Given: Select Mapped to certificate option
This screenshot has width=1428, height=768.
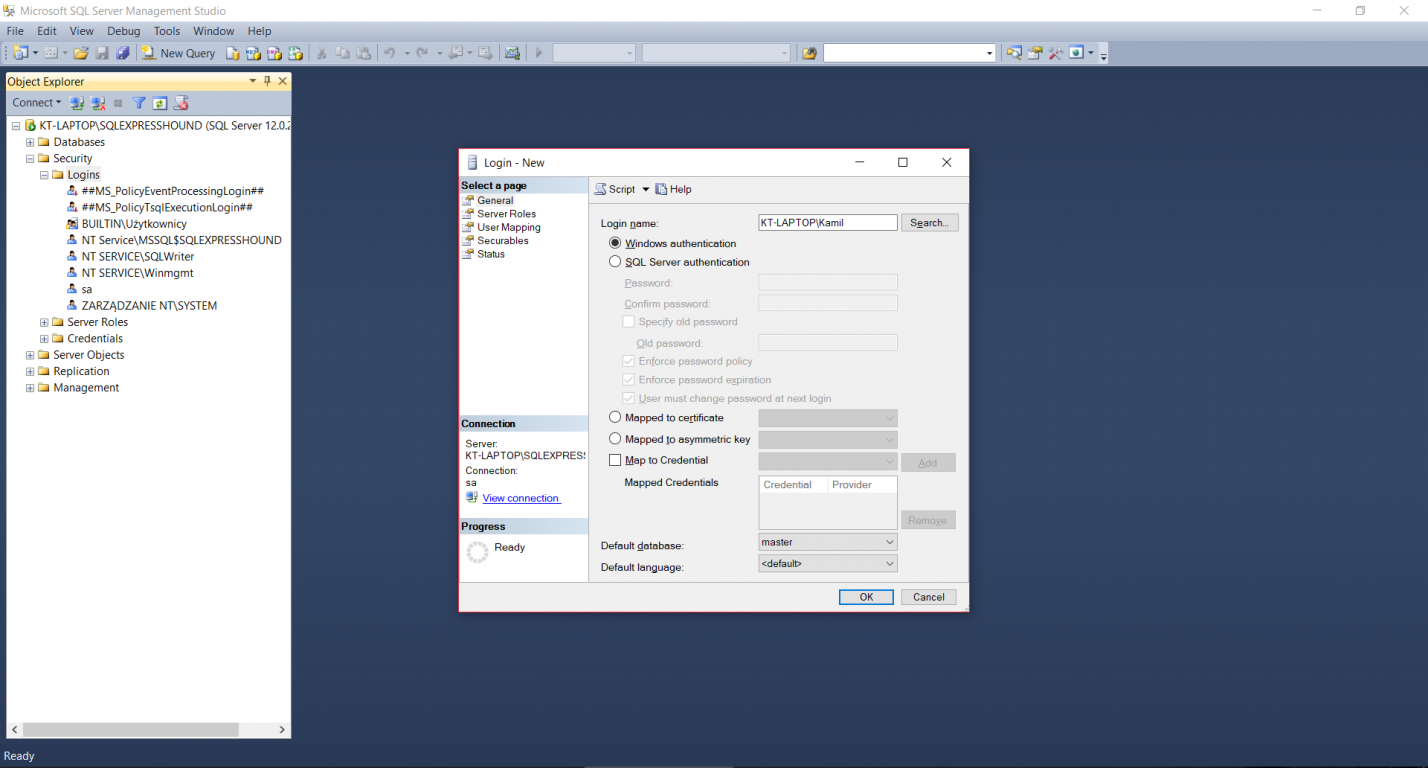Looking at the screenshot, I should coord(615,417).
